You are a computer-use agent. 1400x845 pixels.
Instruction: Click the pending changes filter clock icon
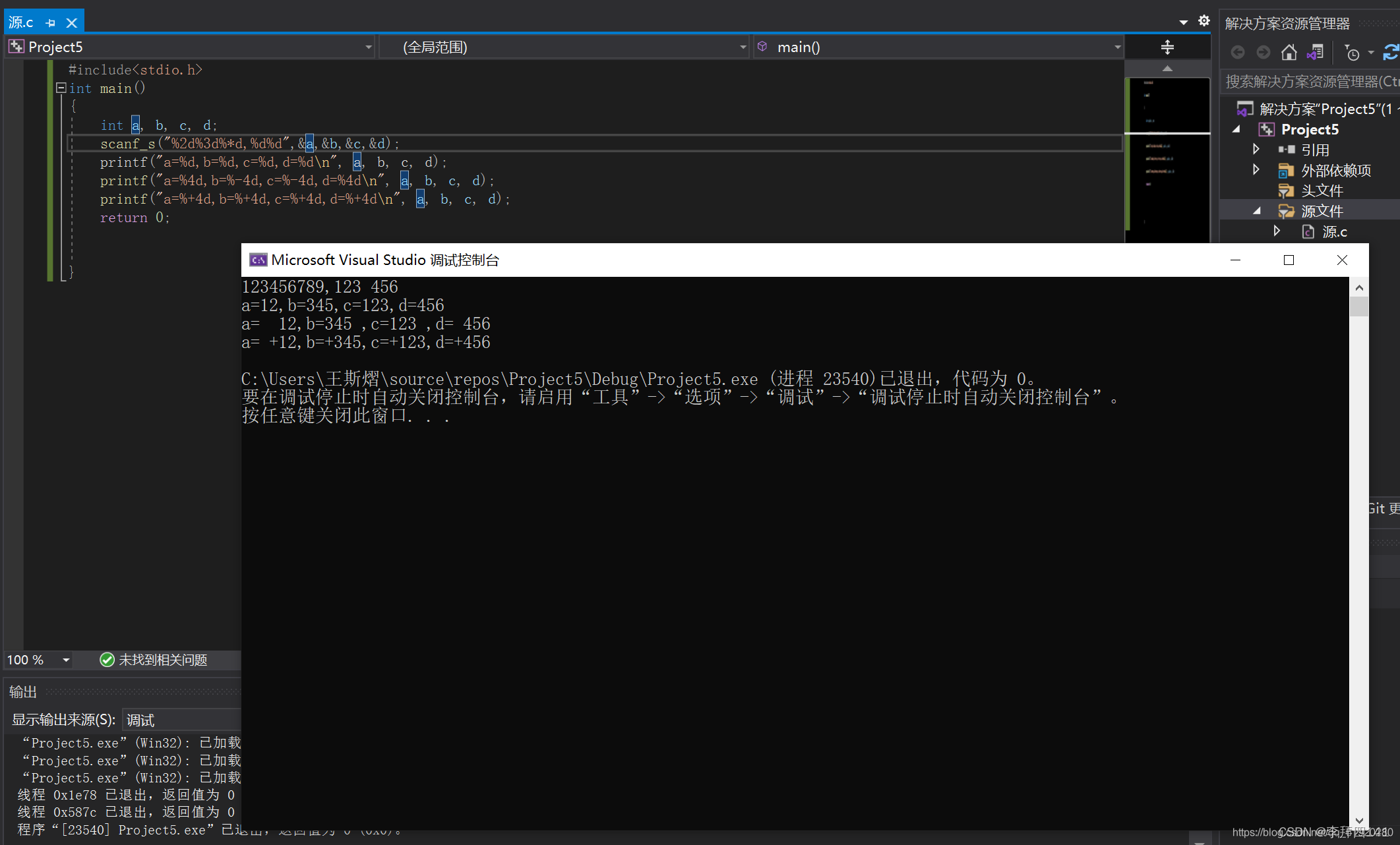point(1352,53)
